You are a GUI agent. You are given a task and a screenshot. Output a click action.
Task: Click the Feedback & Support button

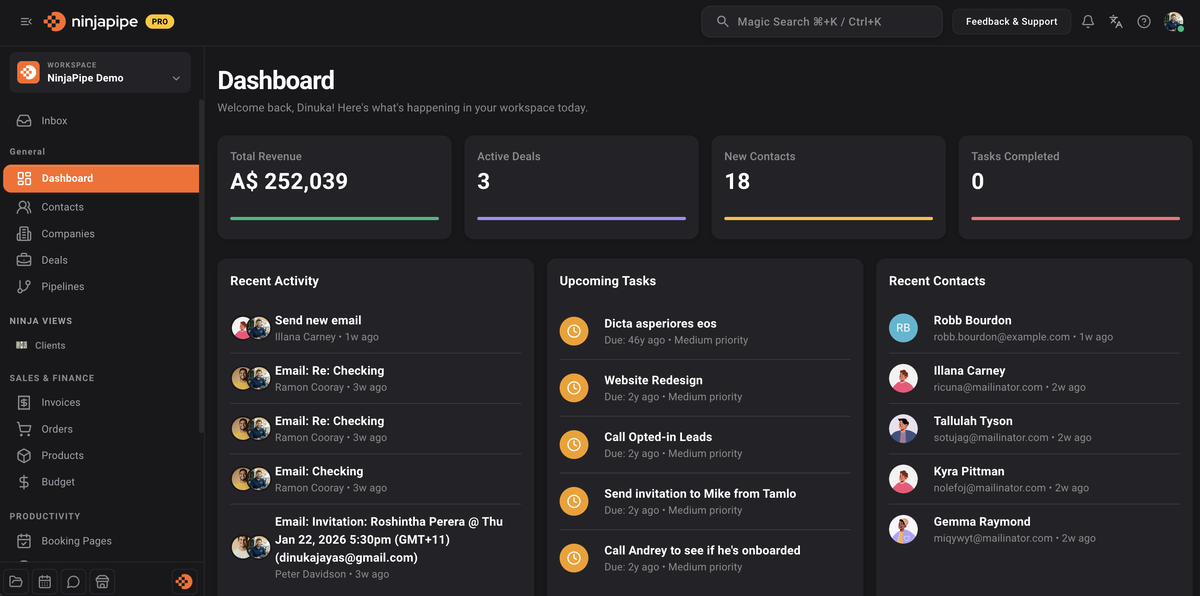(x=1011, y=20)
